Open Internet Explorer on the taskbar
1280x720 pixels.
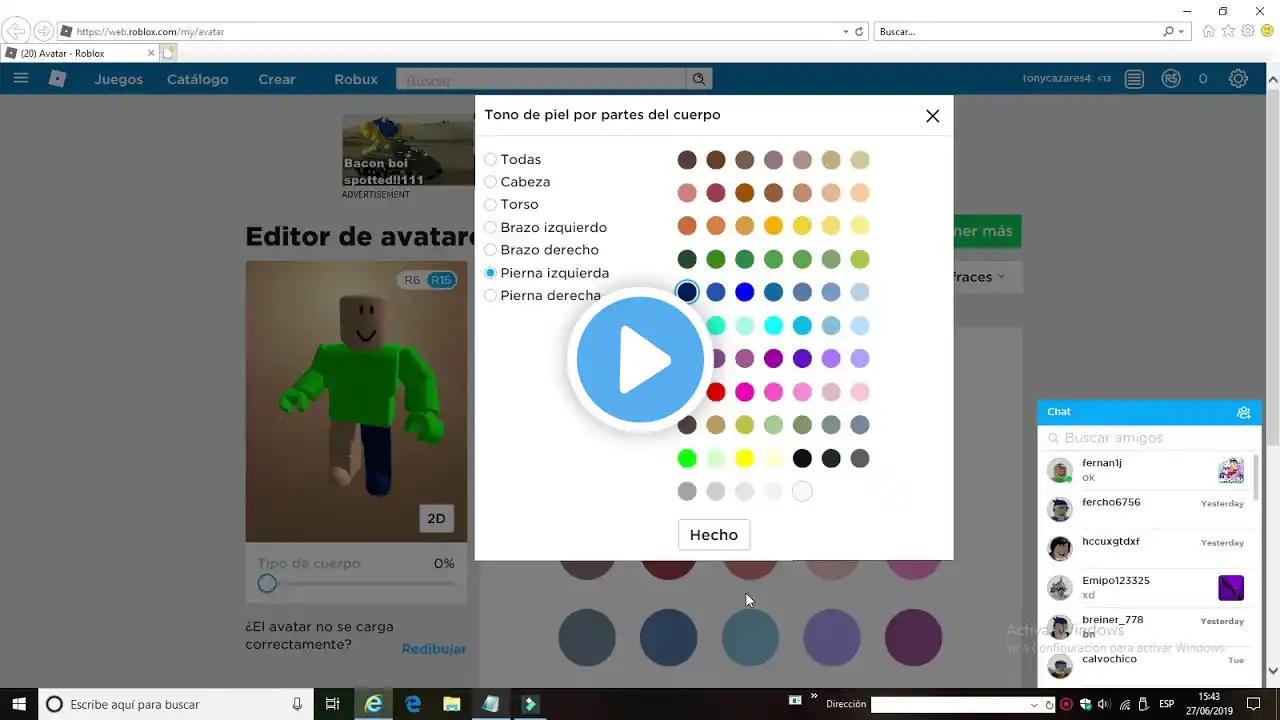(373, 704)
